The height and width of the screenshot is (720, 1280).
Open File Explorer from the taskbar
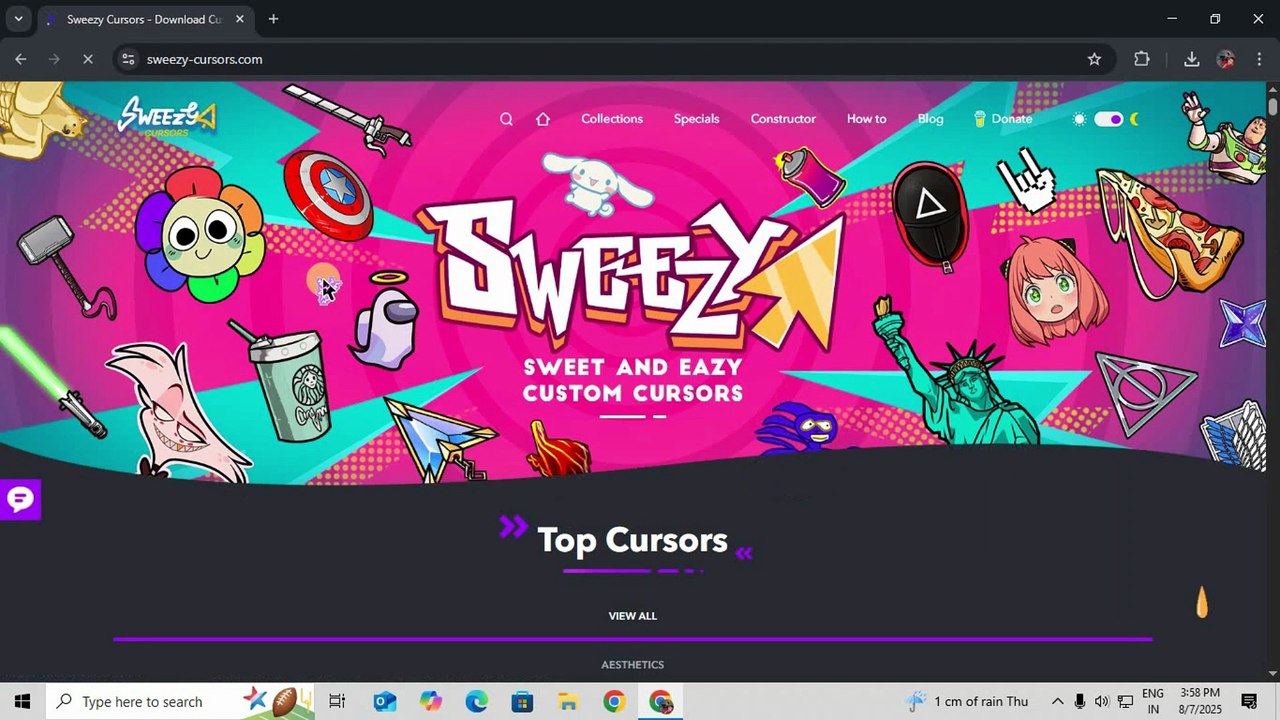pyautogui.click(x=568, y=701)
